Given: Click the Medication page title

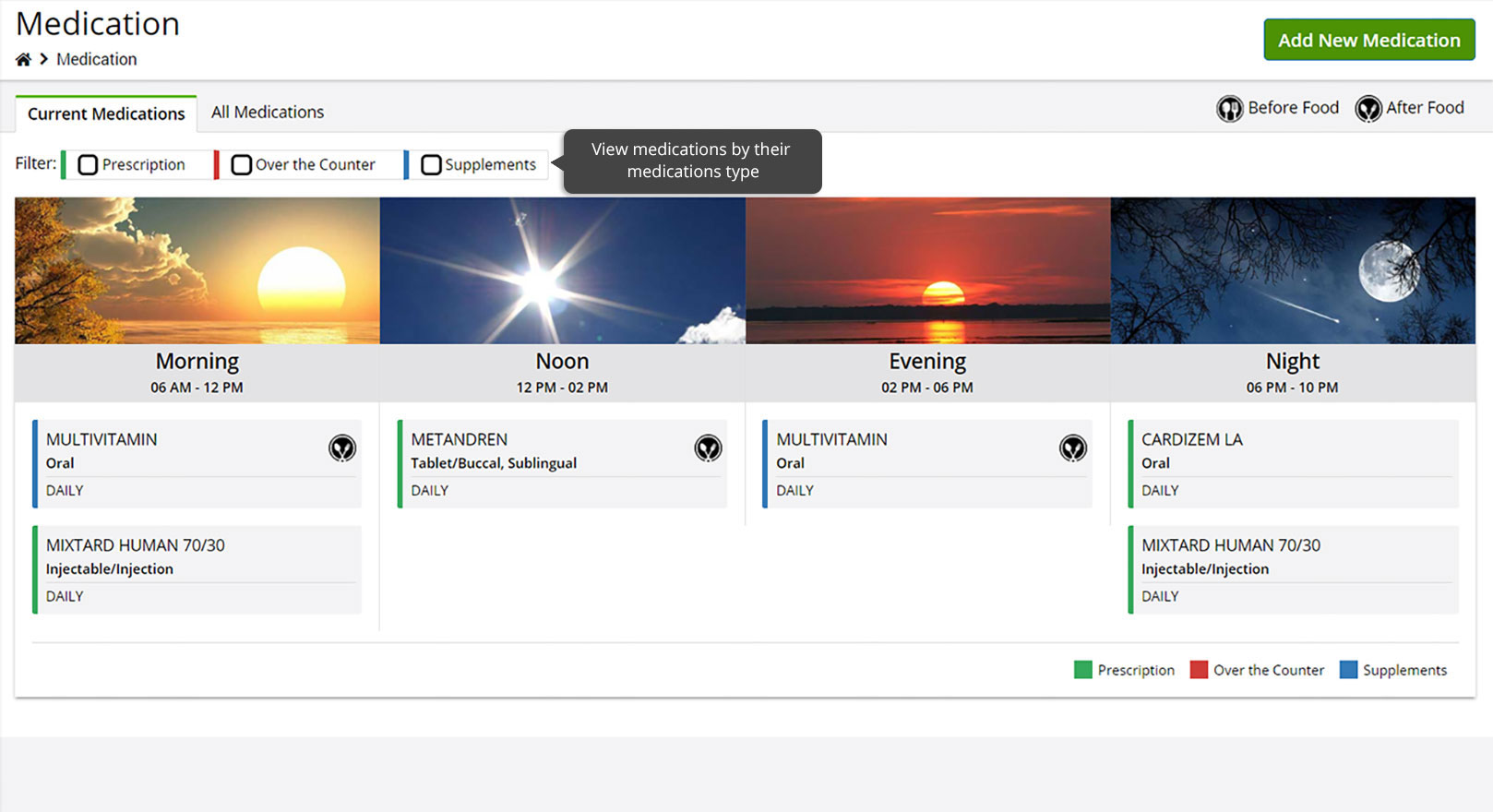Looking at the screenshot, I should coord(98,24).
